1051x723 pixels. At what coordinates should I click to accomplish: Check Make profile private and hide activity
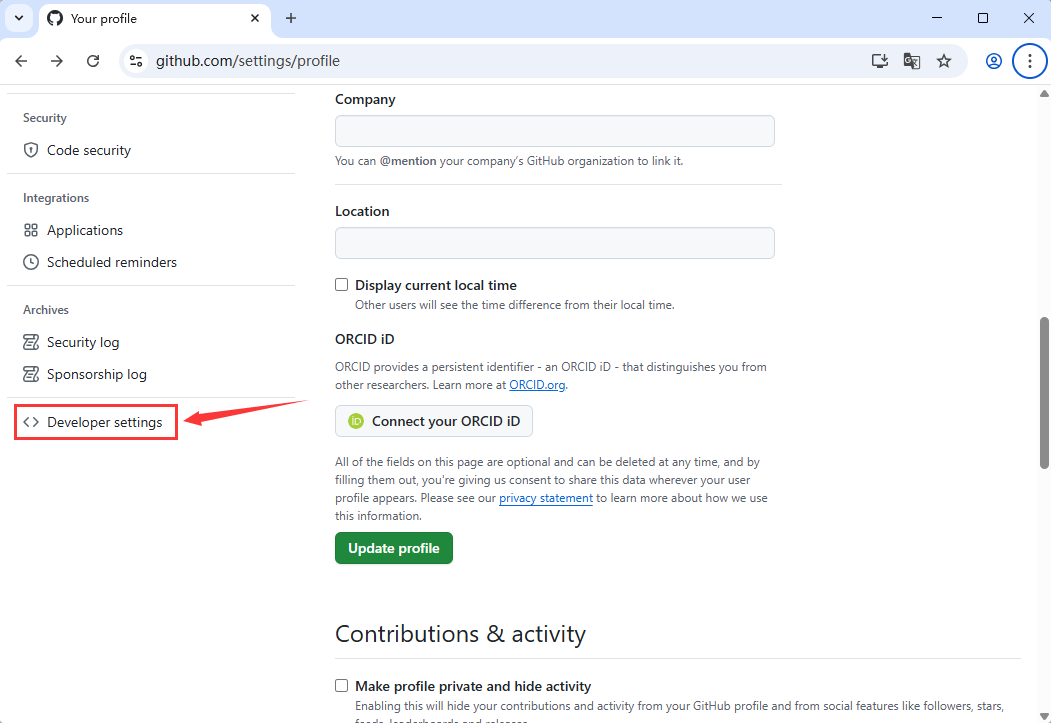[x=342, y=686]
